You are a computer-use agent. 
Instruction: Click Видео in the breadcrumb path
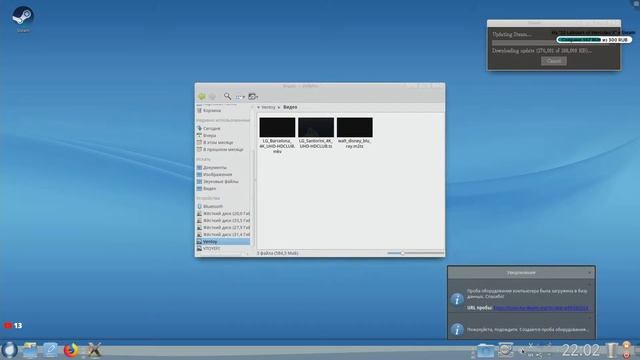(290, 107)
